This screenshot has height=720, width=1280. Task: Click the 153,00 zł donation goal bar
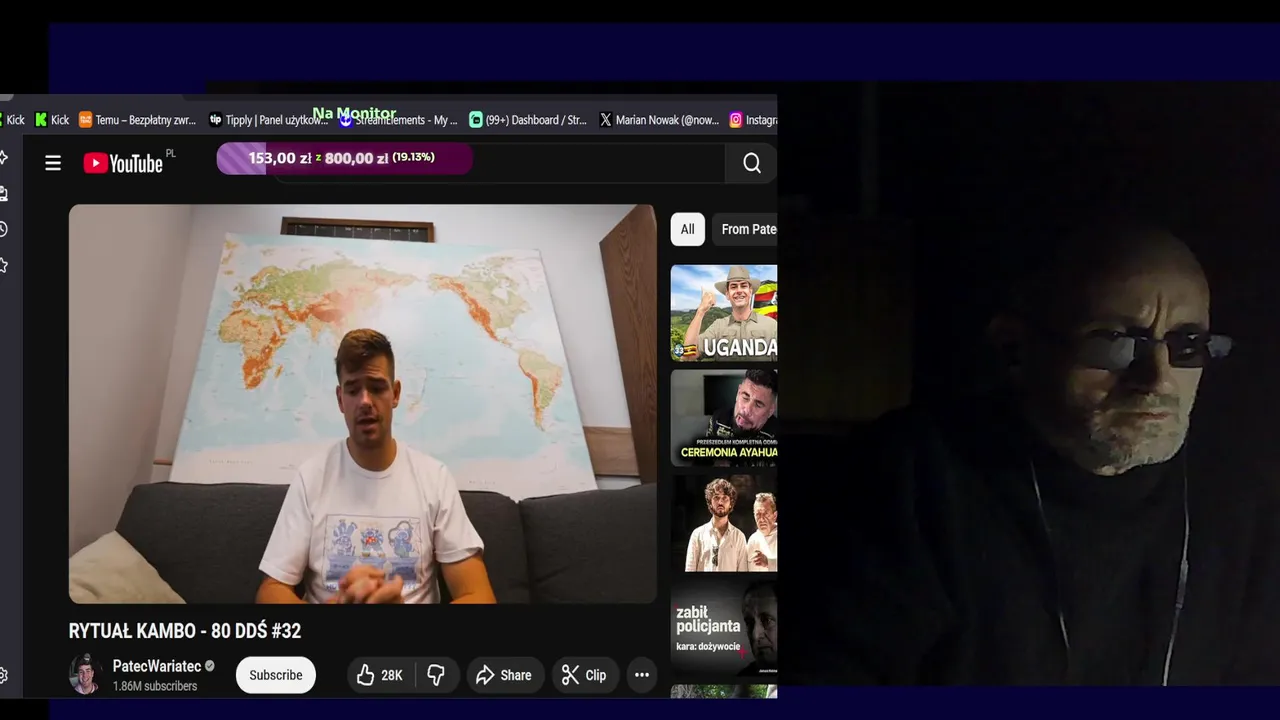[x=344, y=158]
